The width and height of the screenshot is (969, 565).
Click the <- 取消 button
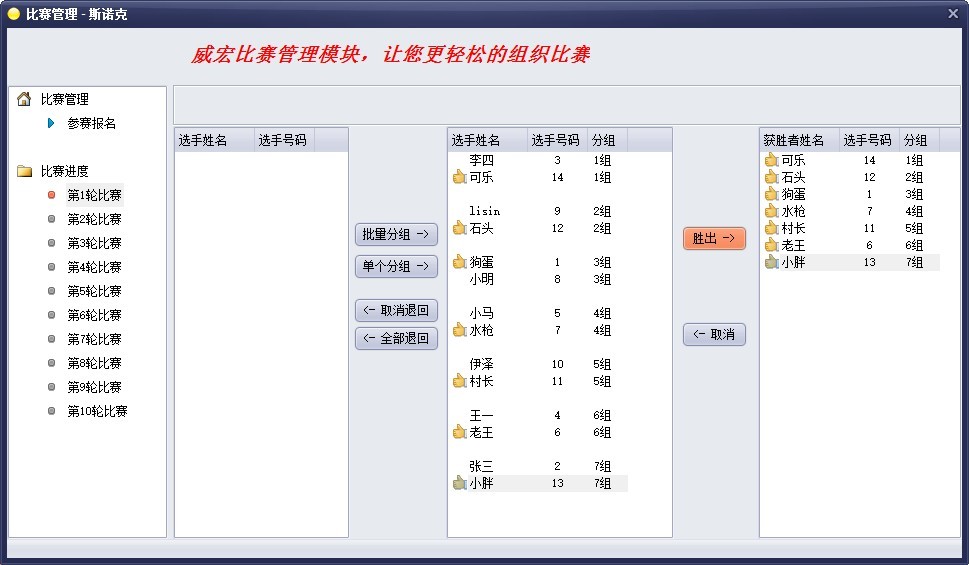pos(714,334)
